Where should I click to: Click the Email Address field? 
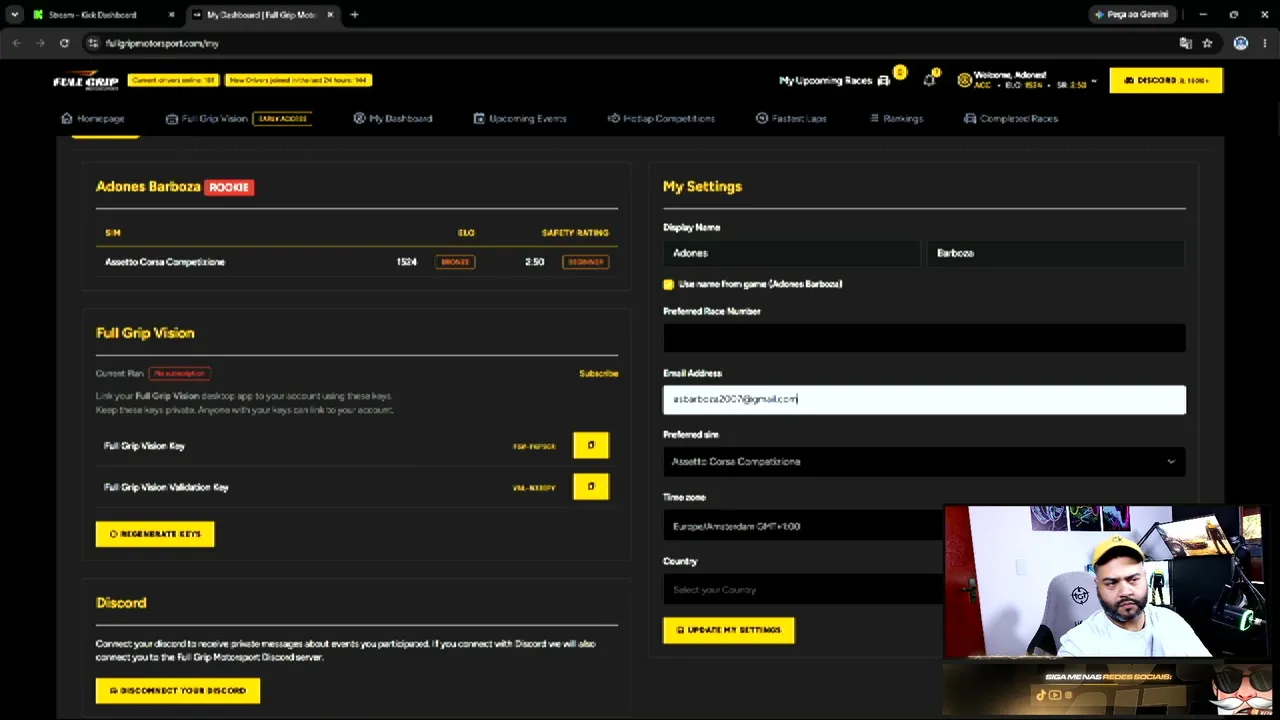tap(924, 400)
